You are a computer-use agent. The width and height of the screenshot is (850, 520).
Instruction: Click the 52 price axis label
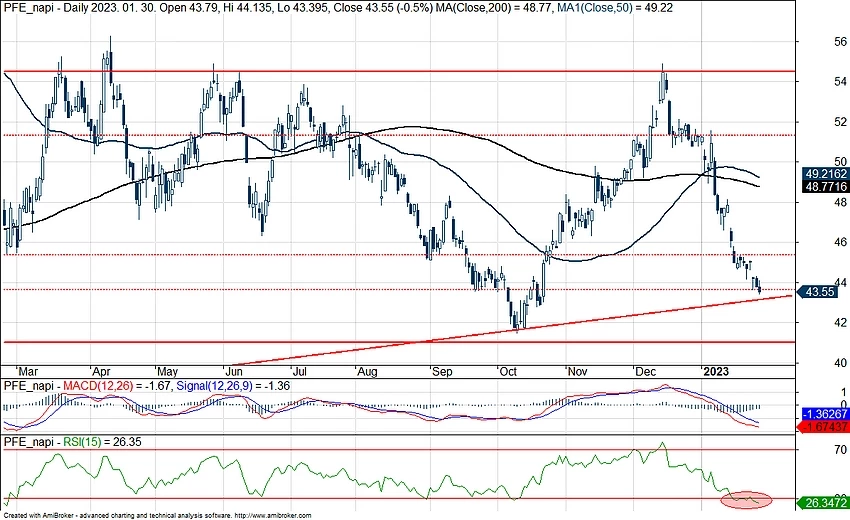pyautogui.click(x=841, y=122)
